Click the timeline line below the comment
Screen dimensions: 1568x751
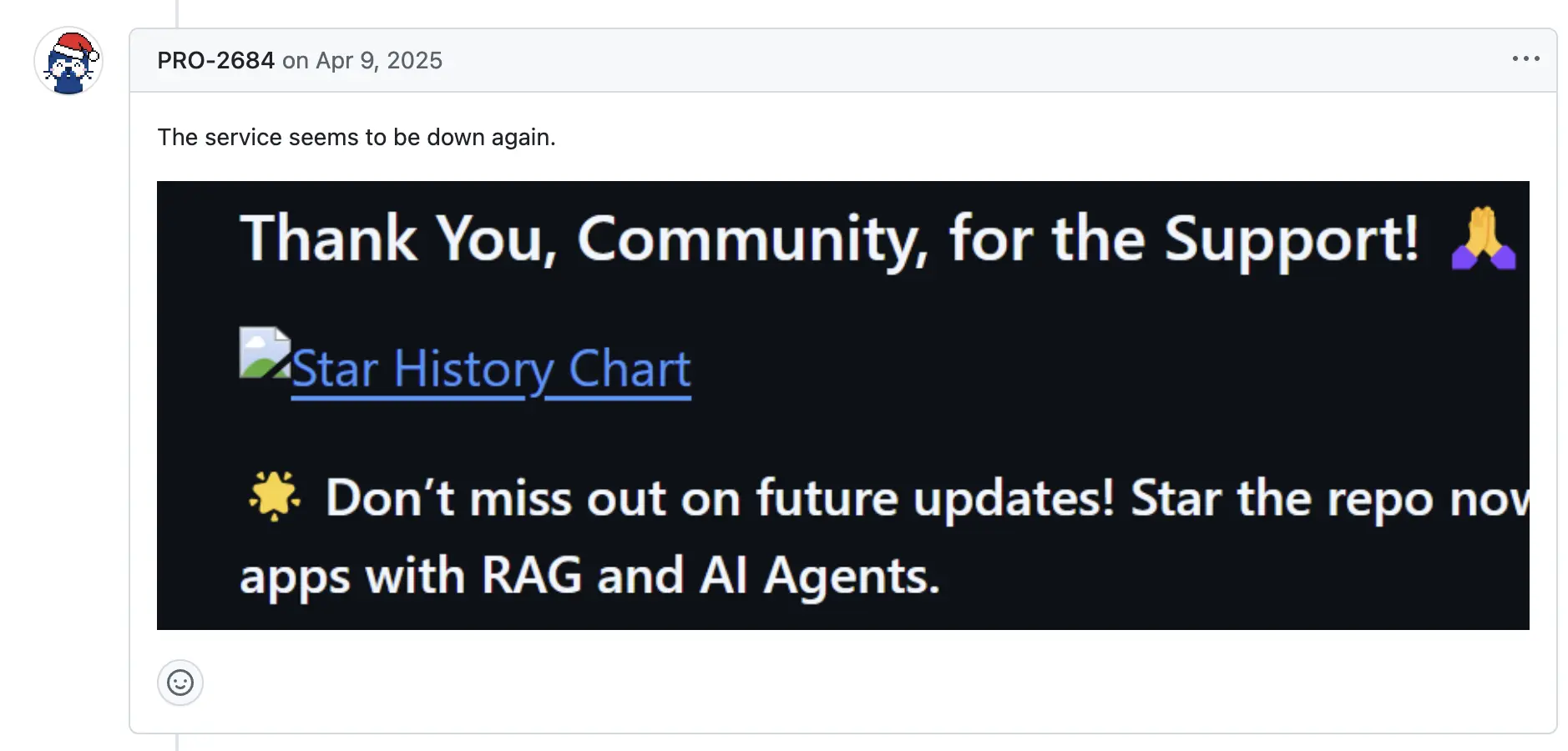point(177,742)
